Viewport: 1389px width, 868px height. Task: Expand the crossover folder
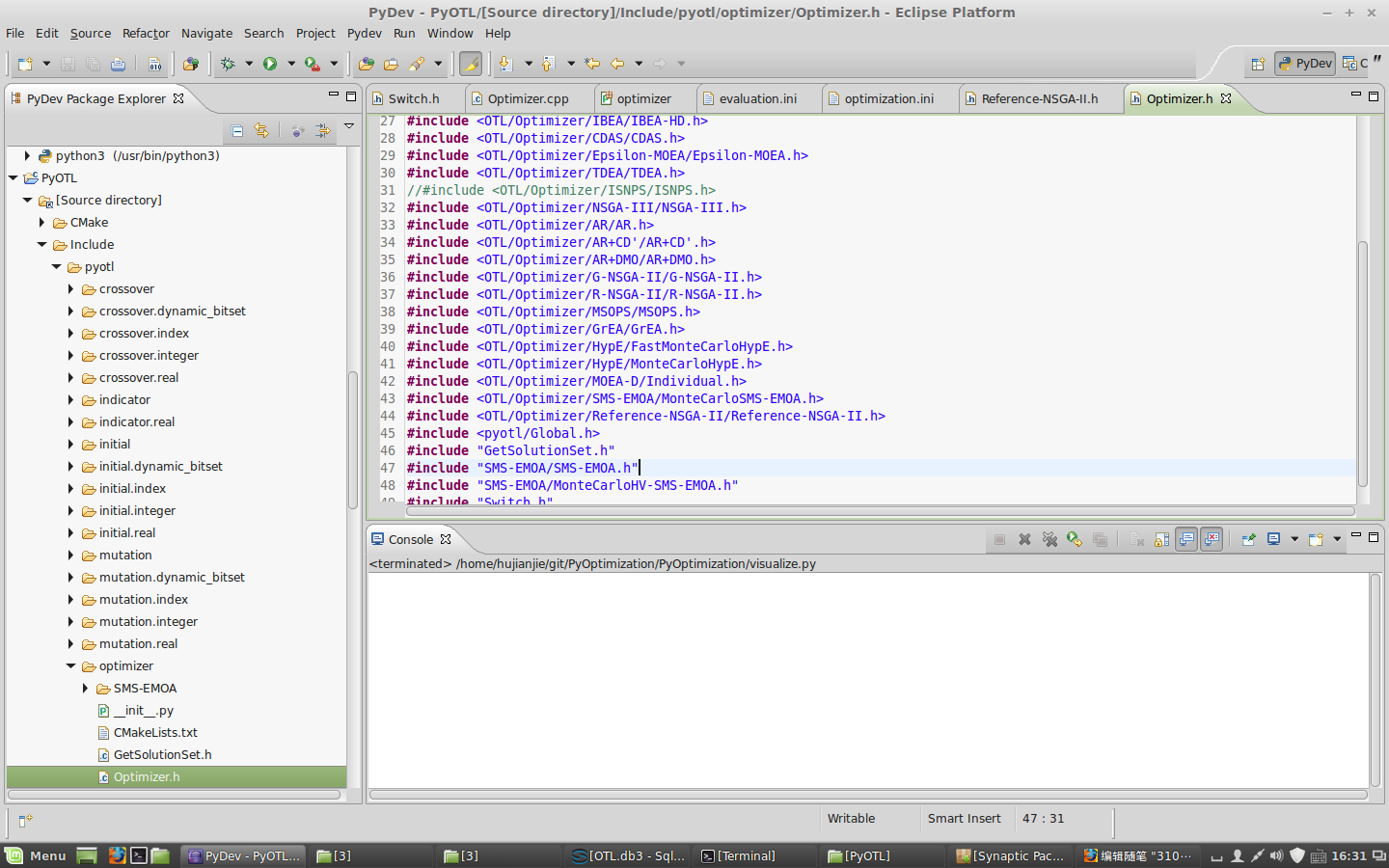(70, 289)
